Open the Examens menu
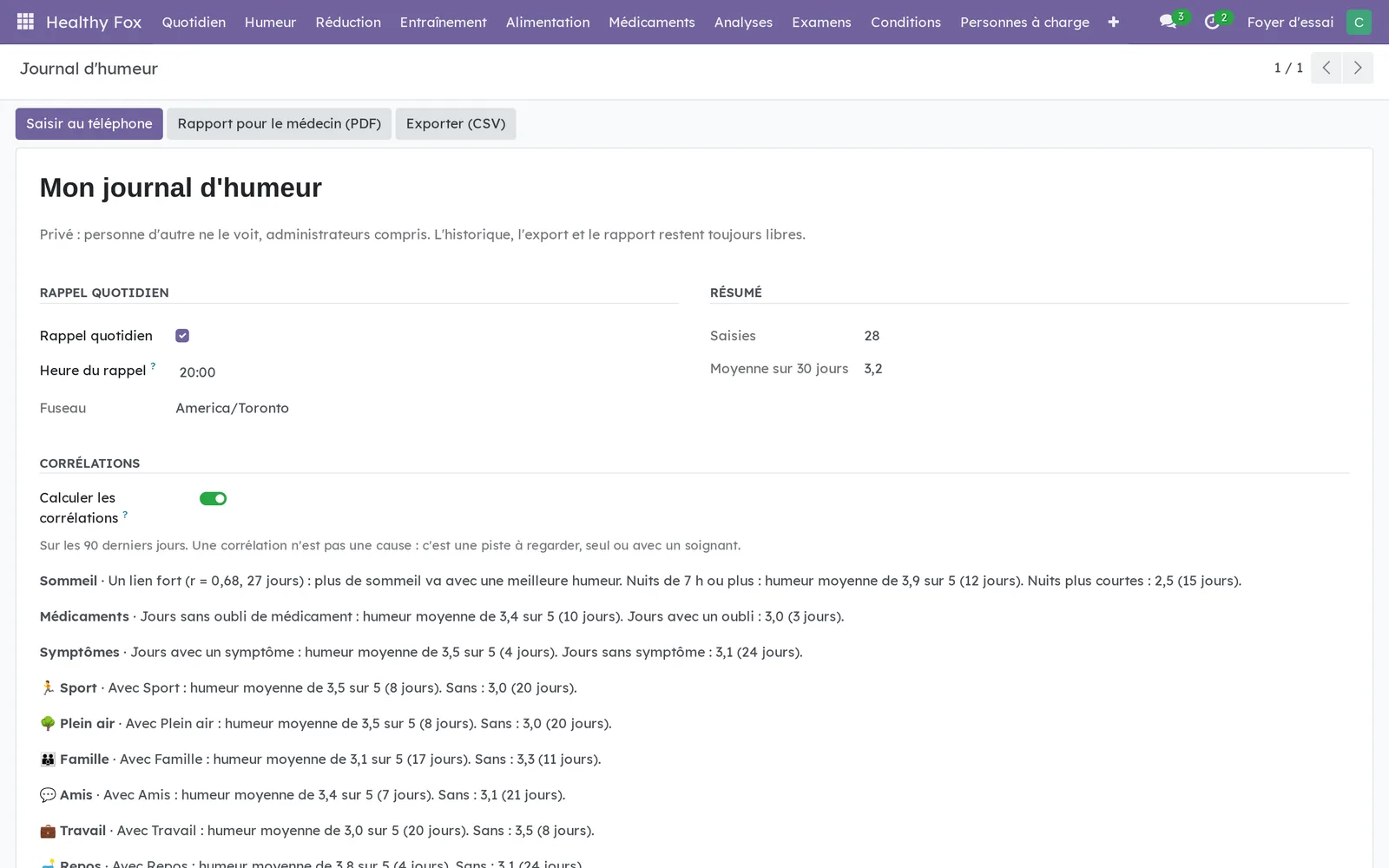Image resolution: width=1389 pixels, height=868 pixels. (821, 22)
